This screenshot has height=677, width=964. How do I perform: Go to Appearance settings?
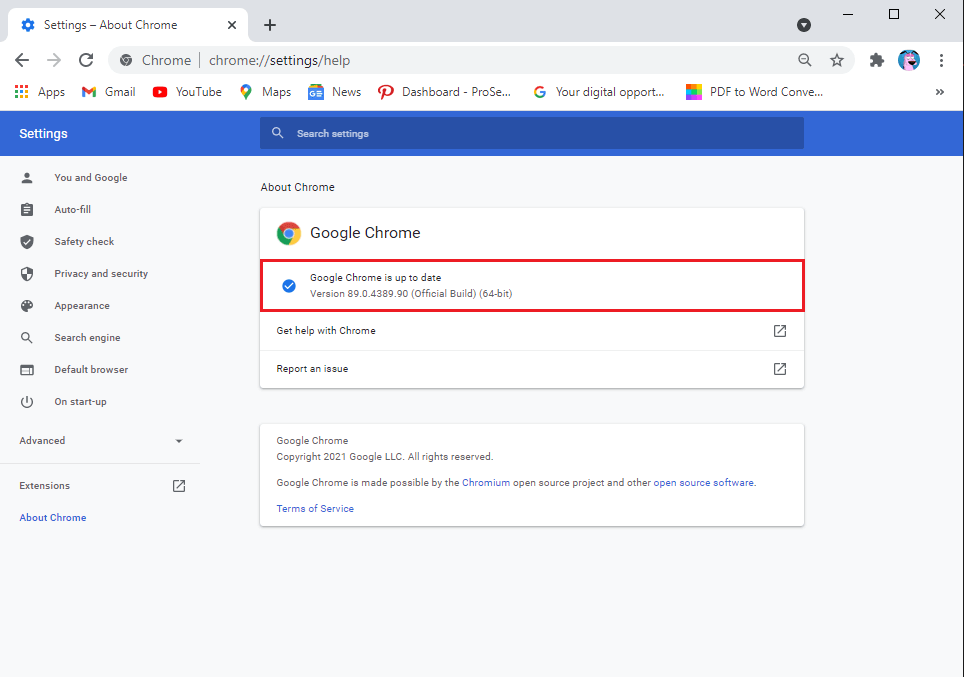(82, 306)
